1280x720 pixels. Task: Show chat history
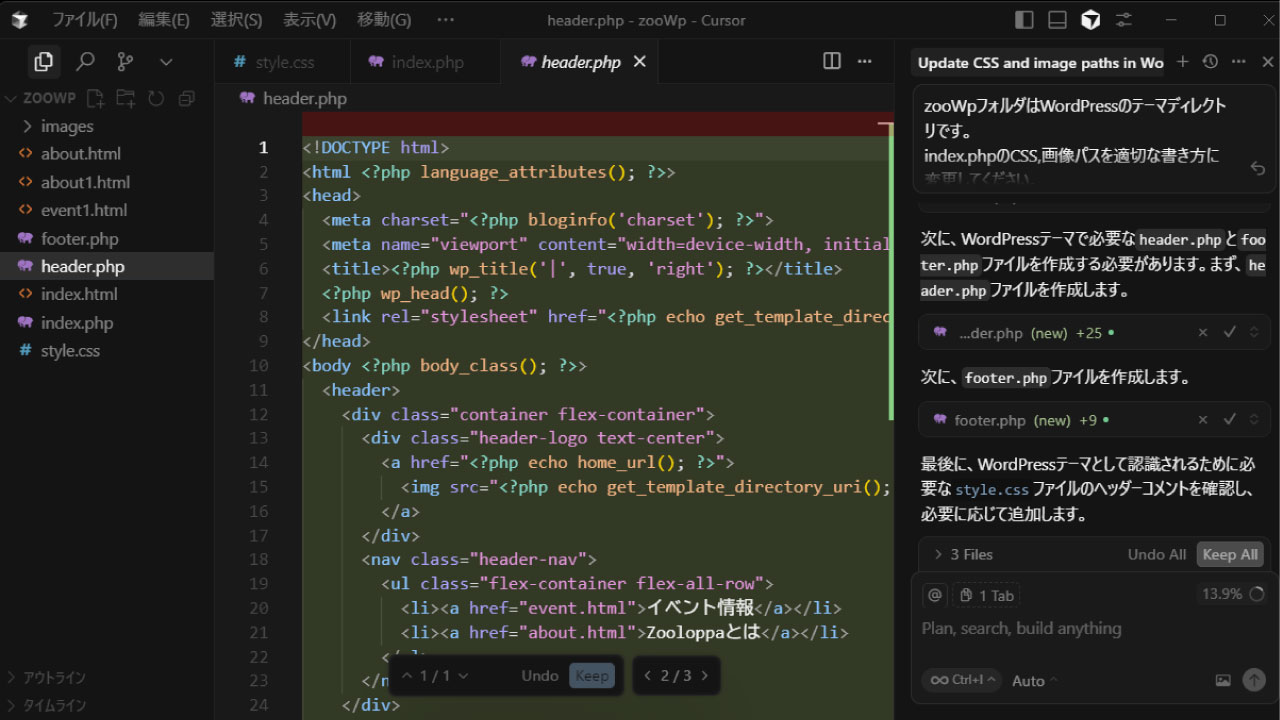tap(1210, 62)
